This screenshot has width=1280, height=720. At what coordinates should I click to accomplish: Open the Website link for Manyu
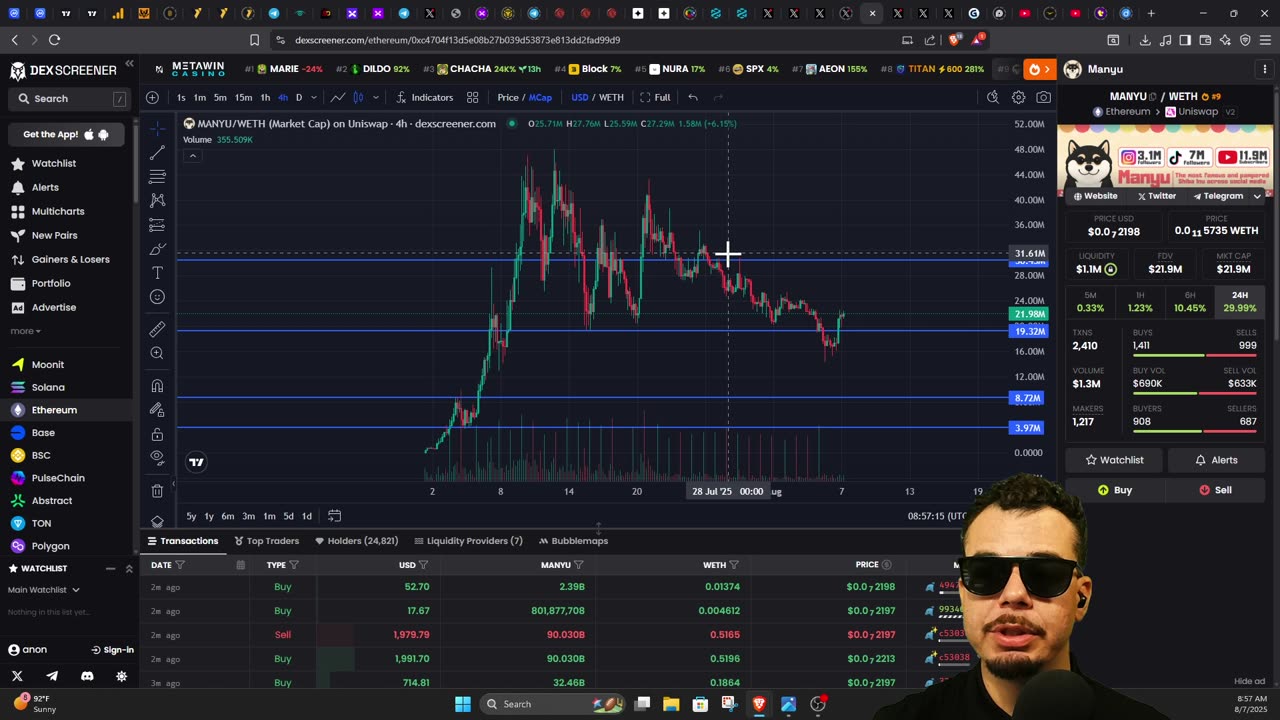click(x=1096, y=196)
